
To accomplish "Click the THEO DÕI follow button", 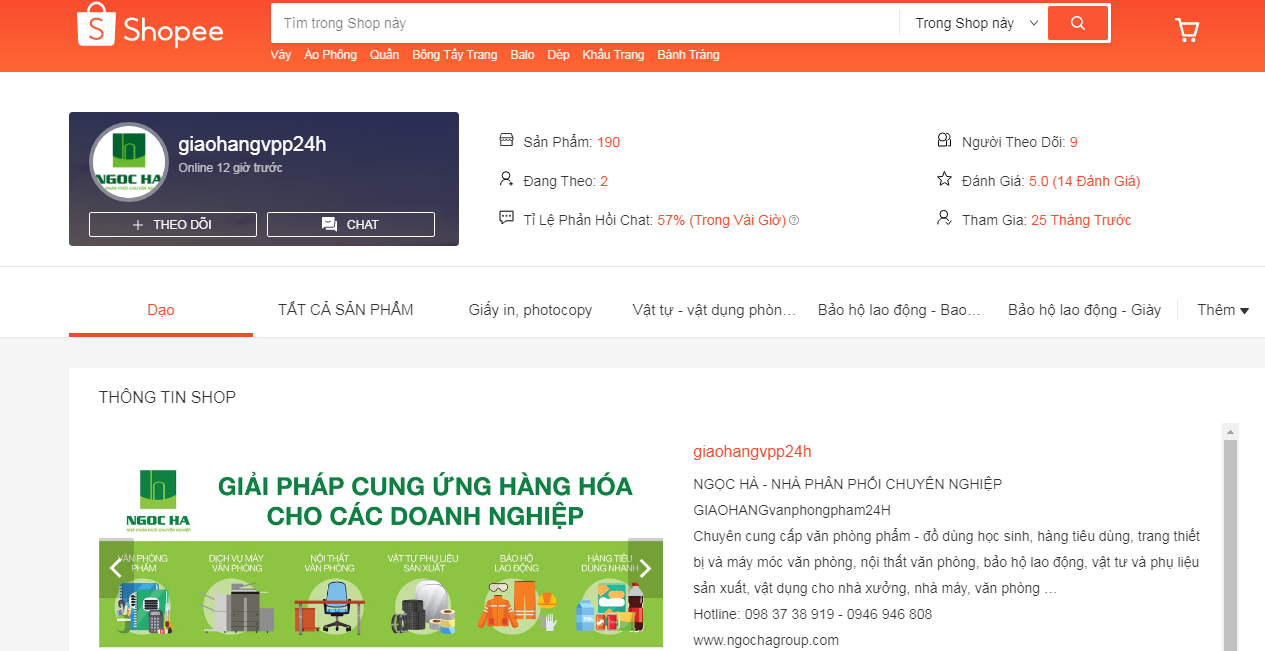I will pos(173,224).
